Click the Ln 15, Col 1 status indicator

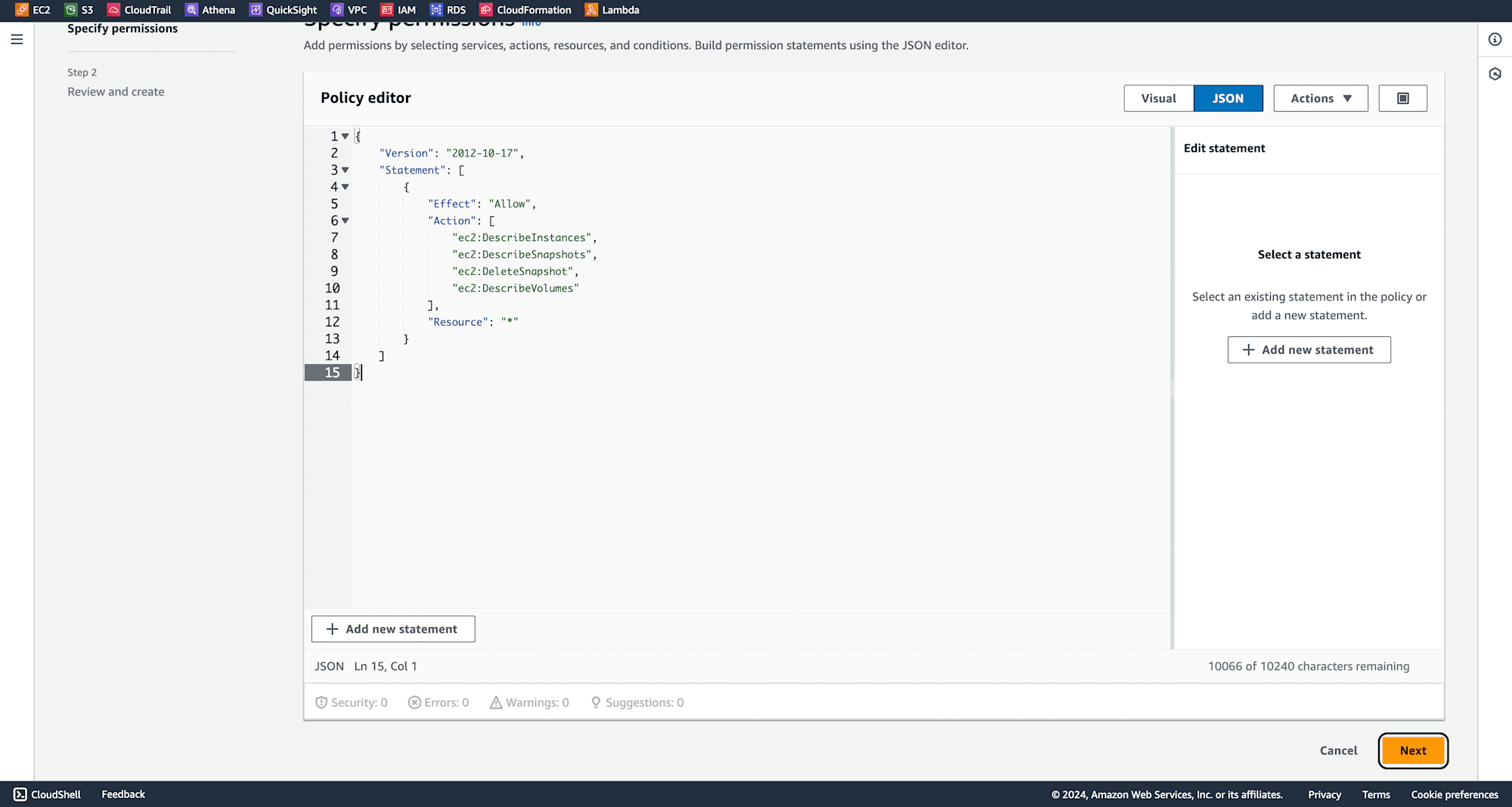click(x=386, y=666)
